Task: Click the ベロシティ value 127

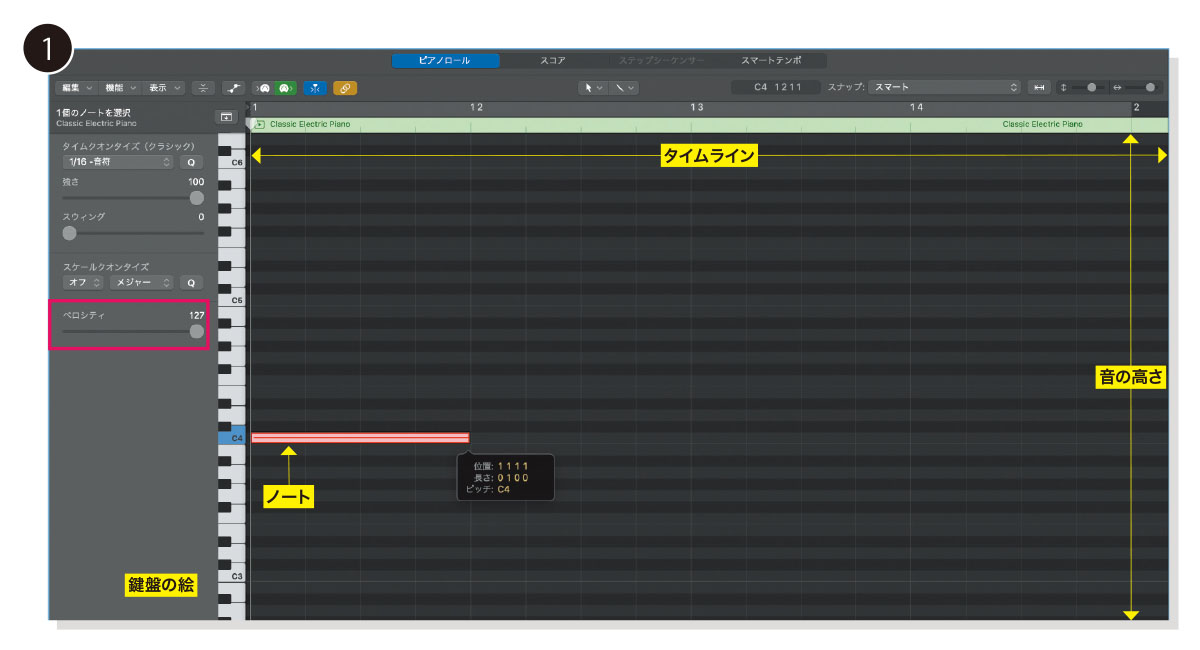Action: (x=196, y=315)
